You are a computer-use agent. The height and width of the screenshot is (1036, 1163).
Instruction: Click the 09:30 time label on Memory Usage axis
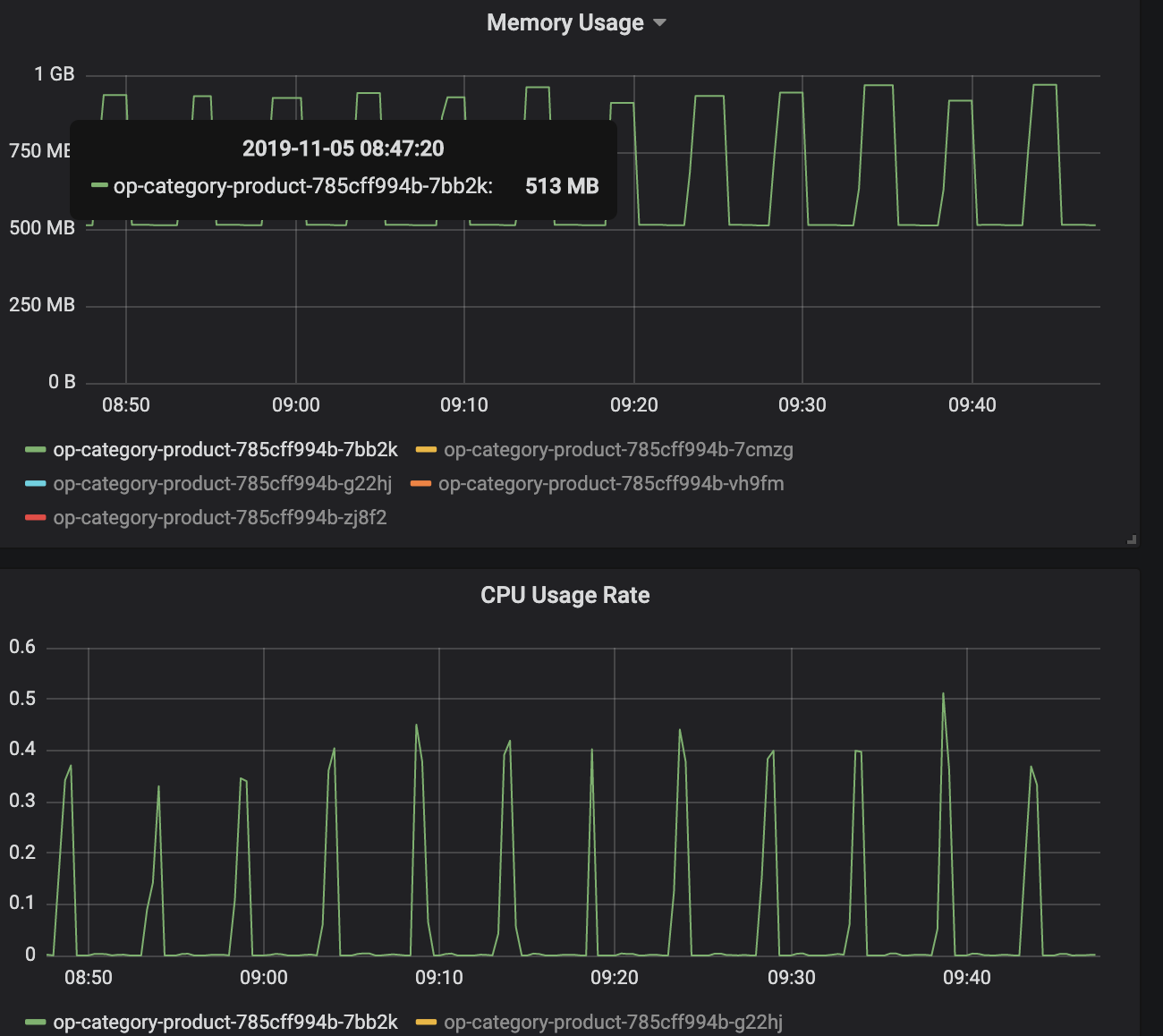[x=802, y=405]
